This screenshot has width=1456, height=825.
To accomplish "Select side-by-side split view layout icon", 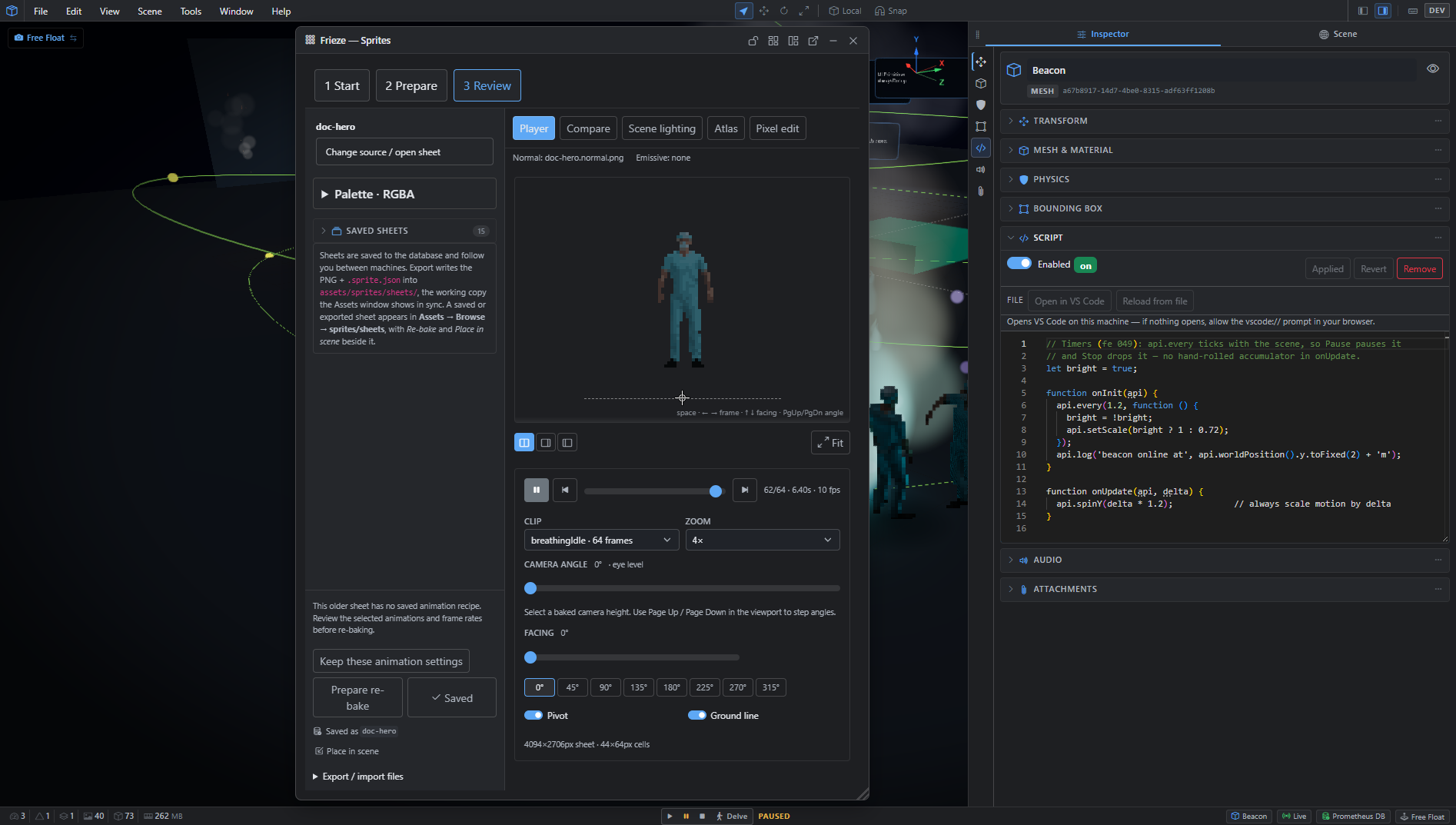I will click(524, 442).
